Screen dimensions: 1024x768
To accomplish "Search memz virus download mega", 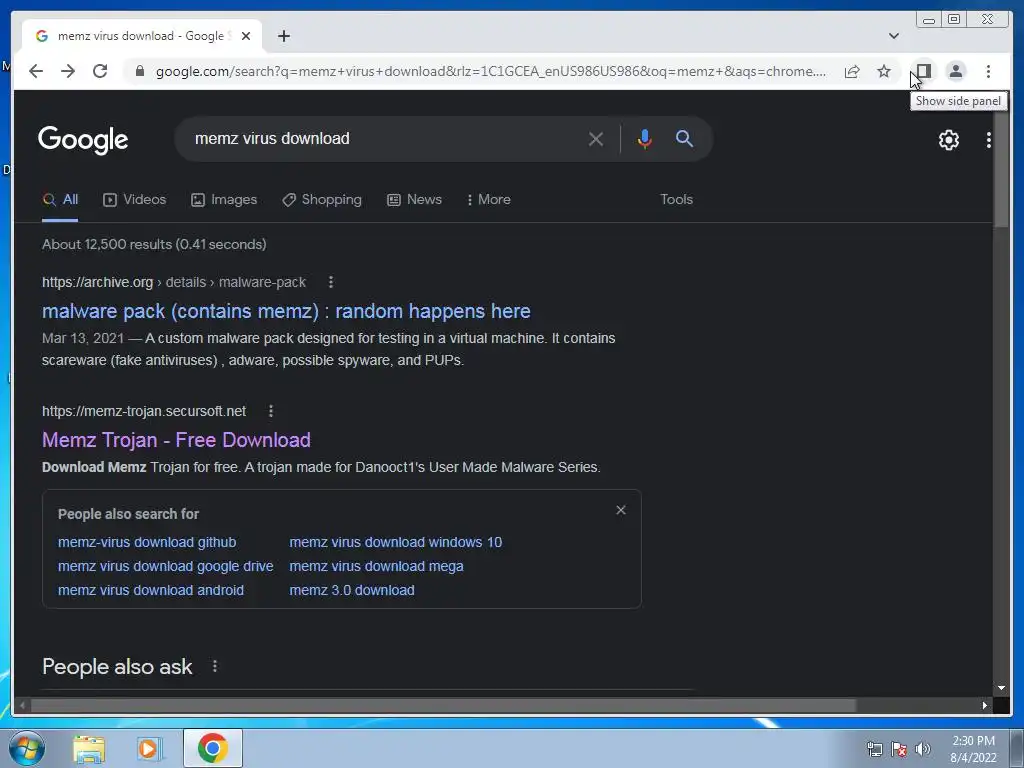I will (x=376, y=566).
